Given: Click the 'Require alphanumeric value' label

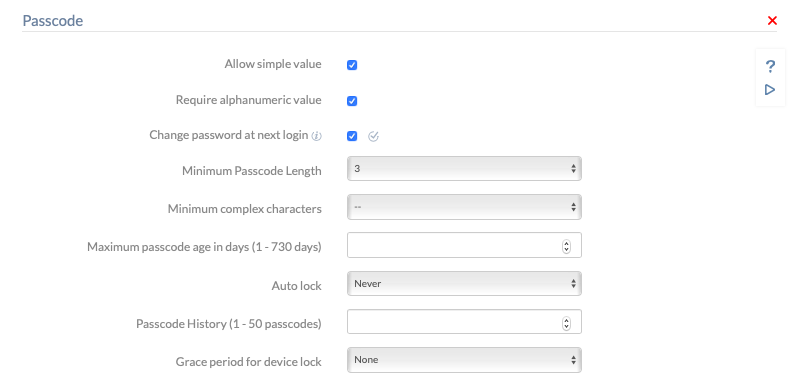Looking at the screenshot, I should (249, 100).
